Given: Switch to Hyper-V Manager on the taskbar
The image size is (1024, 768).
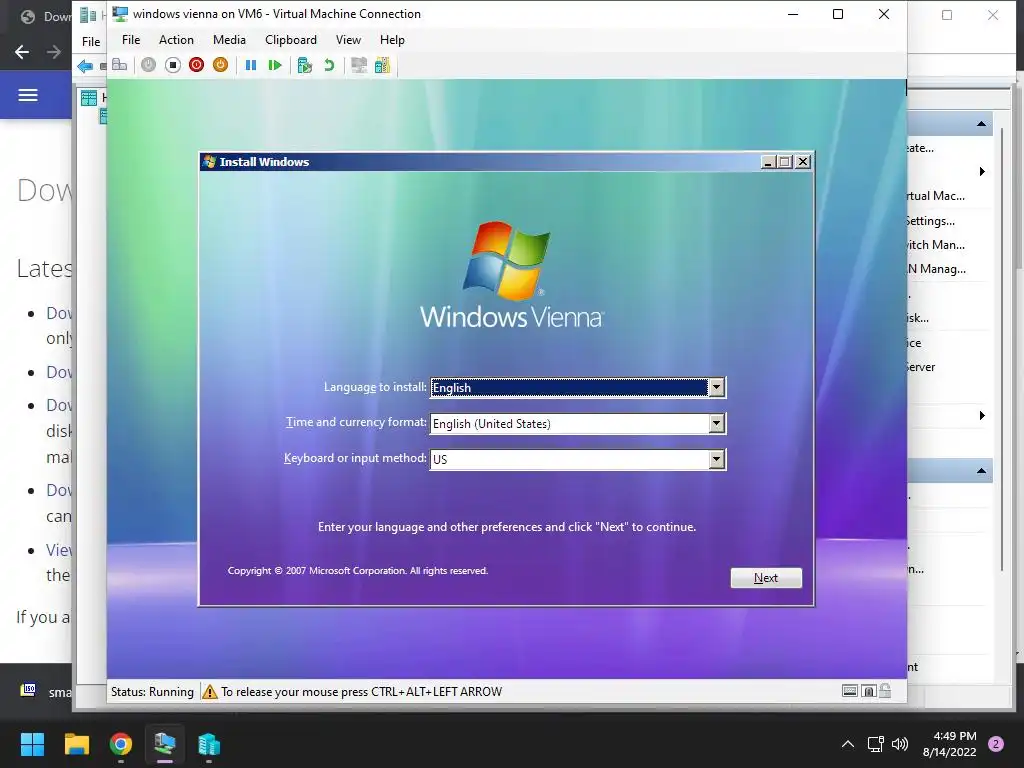Looking at the screenshot, I should pyautogui.click(x=209, y=744).
